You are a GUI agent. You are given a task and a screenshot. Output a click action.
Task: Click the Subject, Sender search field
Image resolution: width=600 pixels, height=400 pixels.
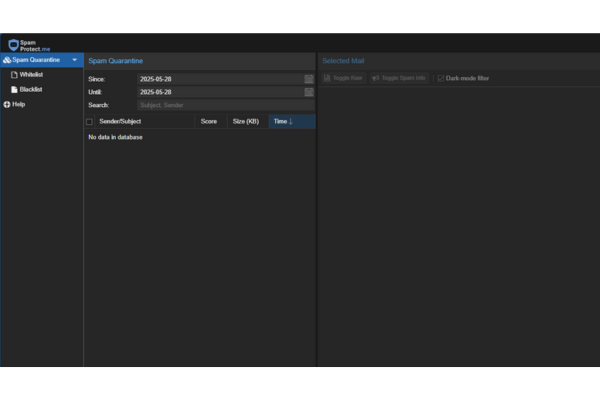click(225, 105)
